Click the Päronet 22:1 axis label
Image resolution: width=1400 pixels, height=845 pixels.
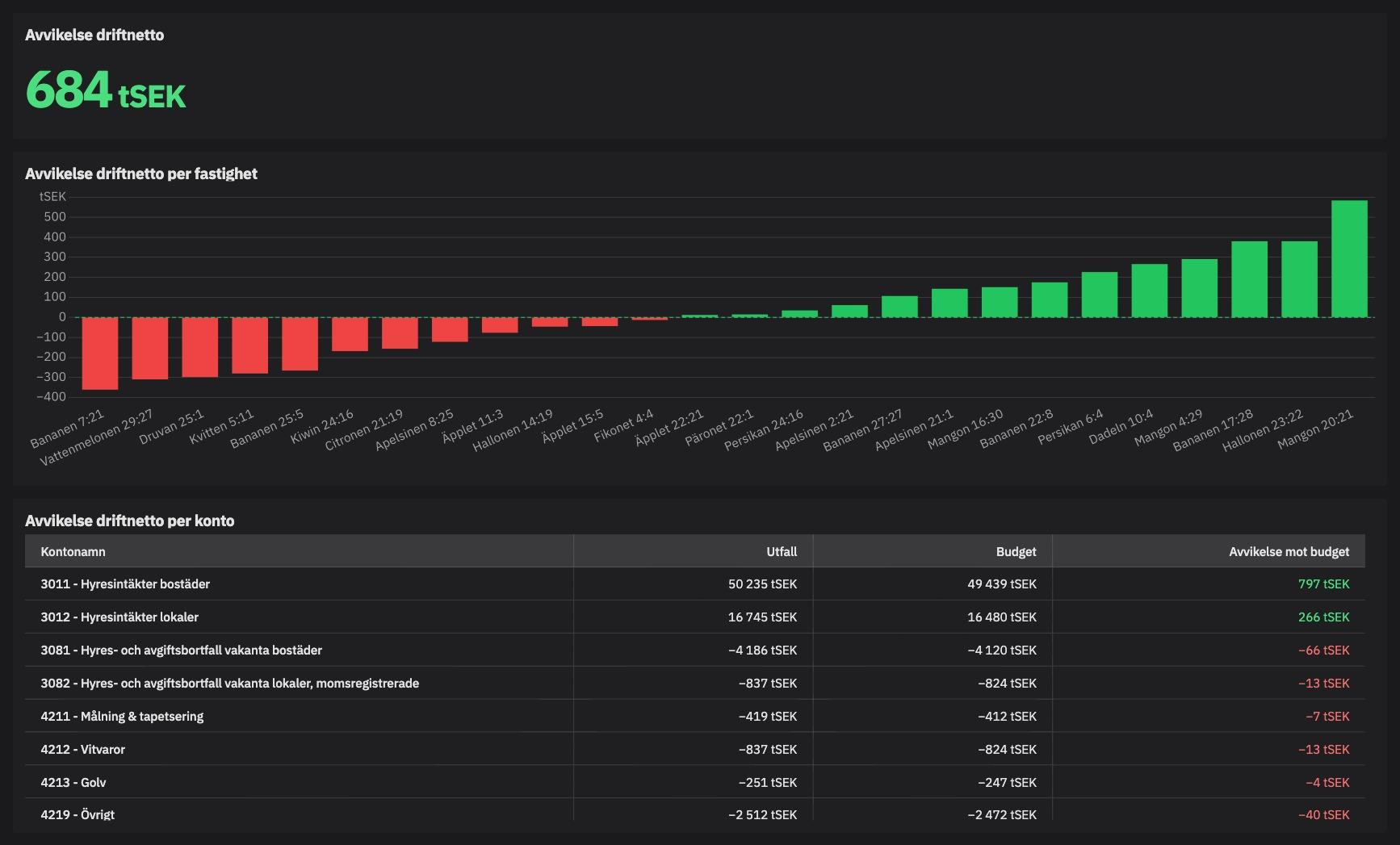719,428
